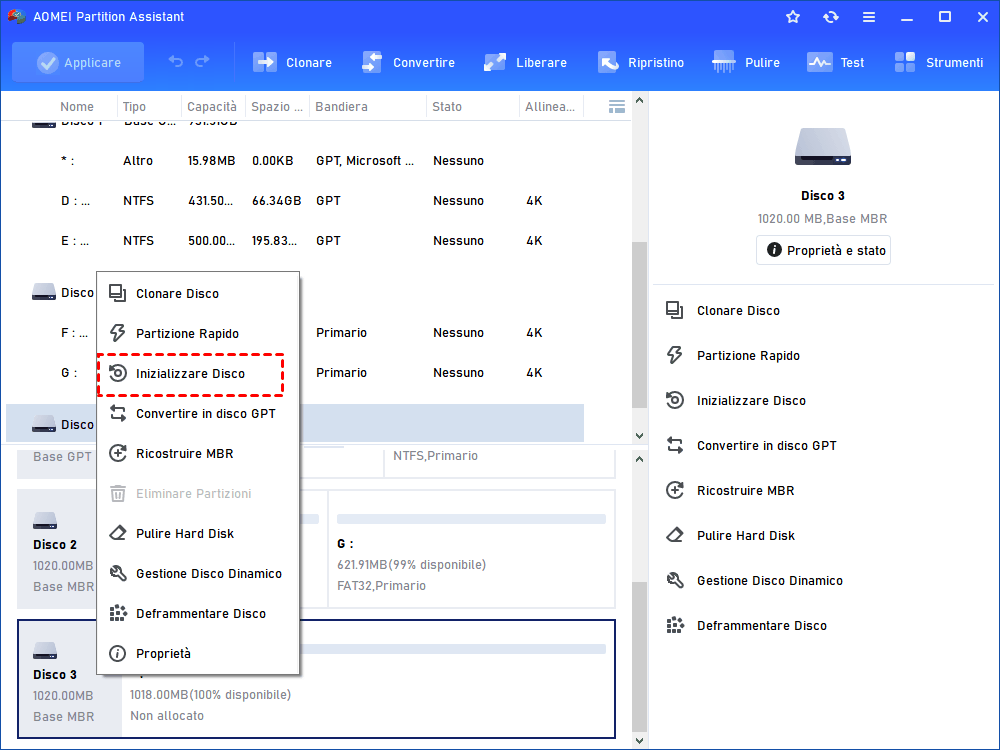Click the Convertire GPT arrows icon in right panel
The height and width of the screenshot is (750, 1000).
click(675, 445)
